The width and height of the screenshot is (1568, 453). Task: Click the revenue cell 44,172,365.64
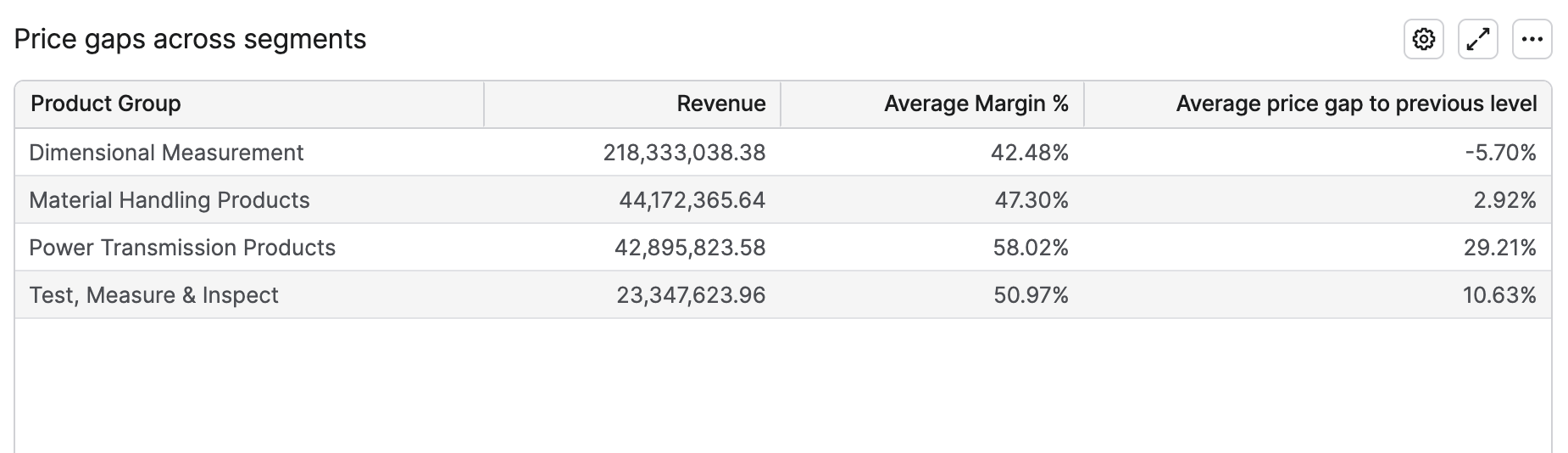point(692,200)
